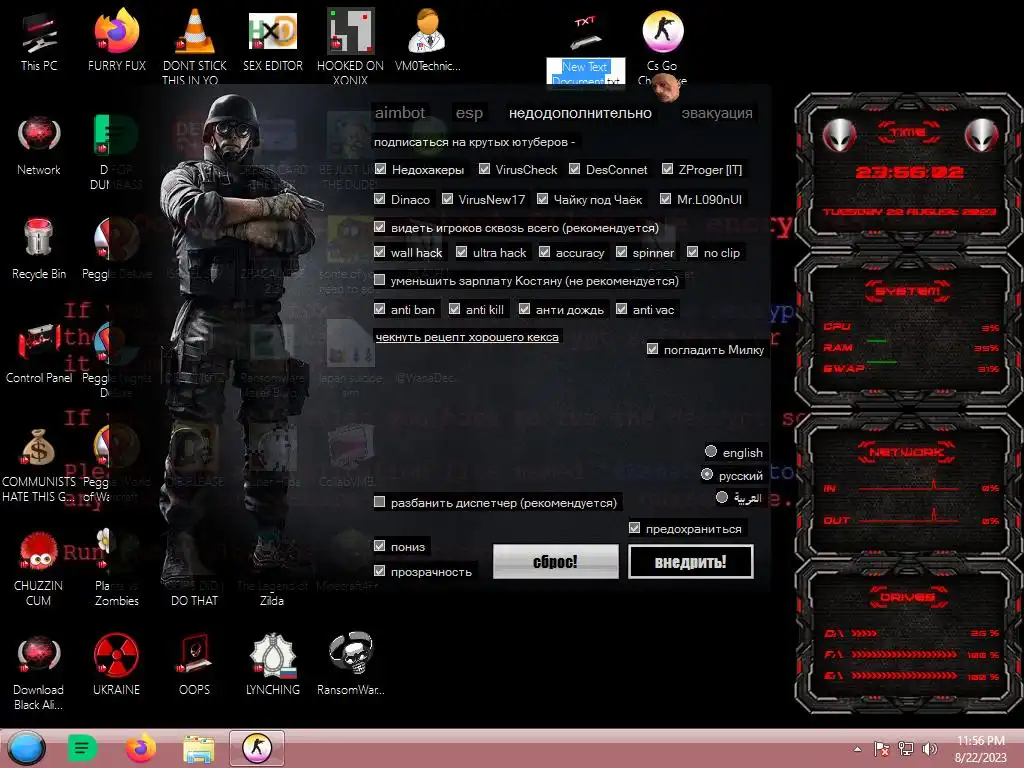This screenshot has width=1024, height=768.
Task: Click the внедрить! inject button
Action: pos(690,562)
